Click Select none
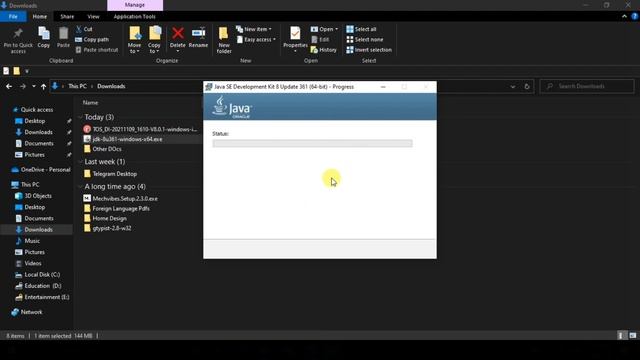 (364, 40)
